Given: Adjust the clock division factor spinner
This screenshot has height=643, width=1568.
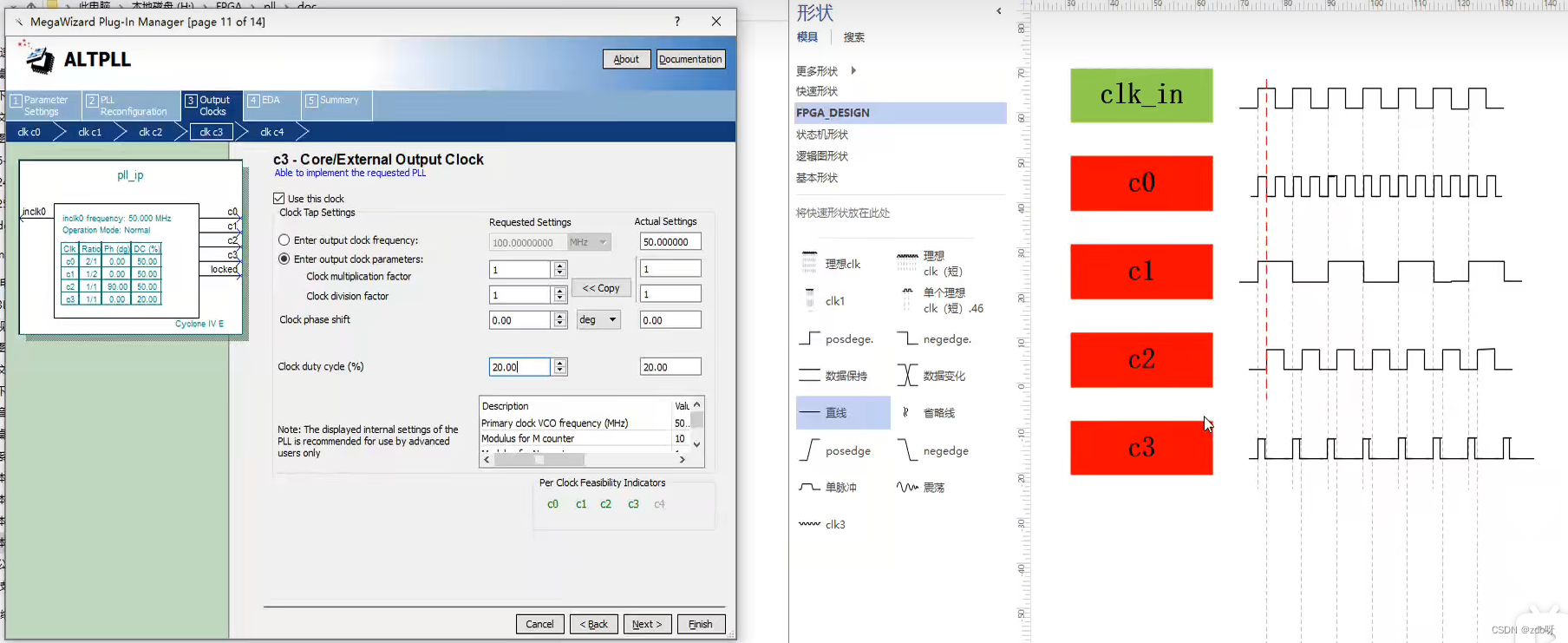Looking at the screenshot, I should click(560, 295).
